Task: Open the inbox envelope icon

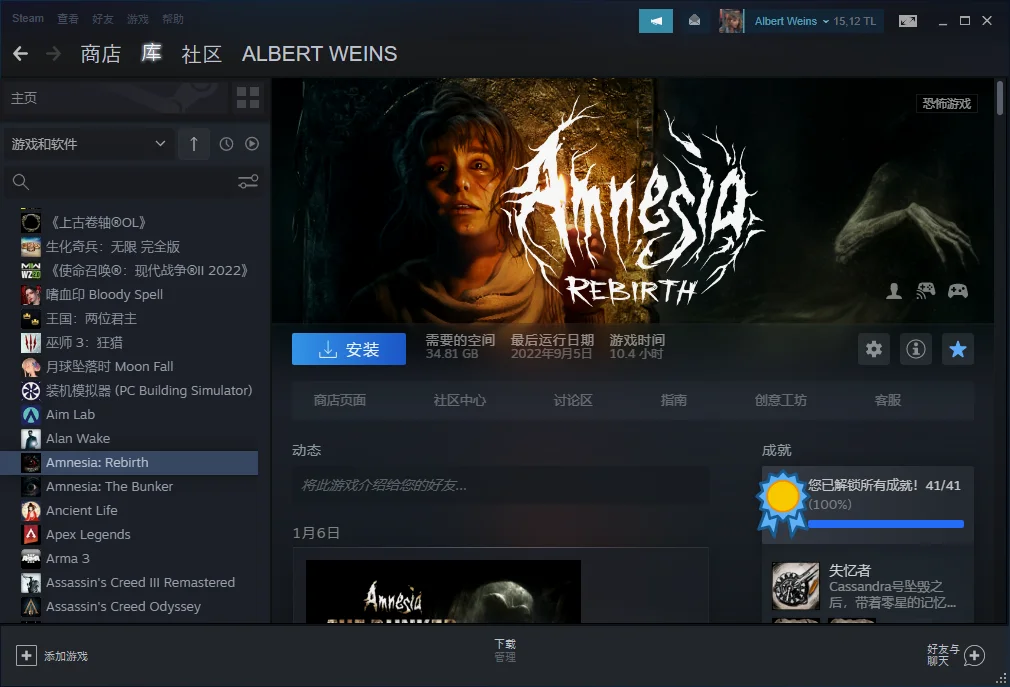Action: (x=694, y=21)
